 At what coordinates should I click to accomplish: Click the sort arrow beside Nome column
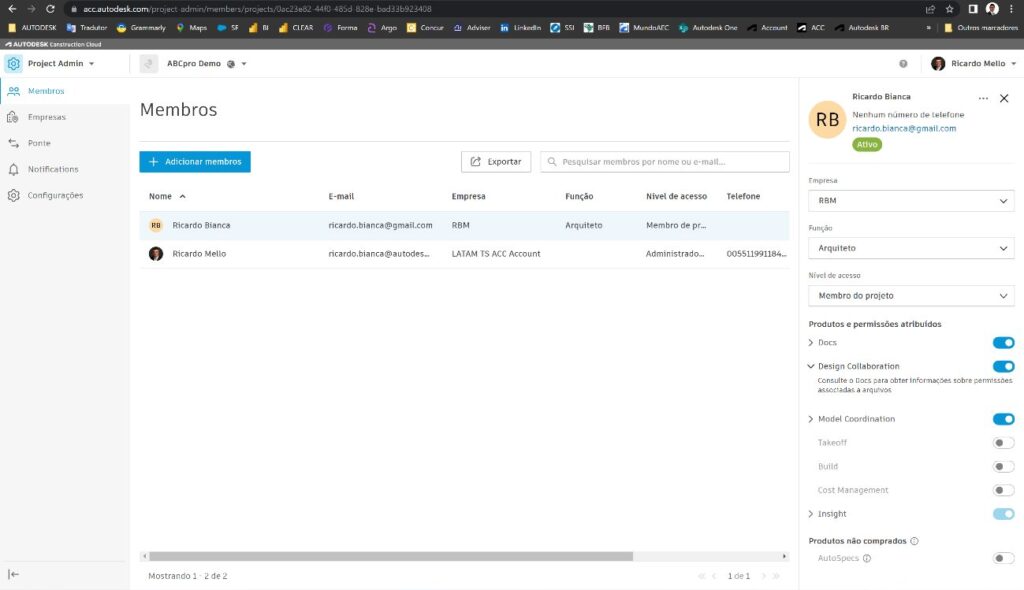click(x=183, y=196)
